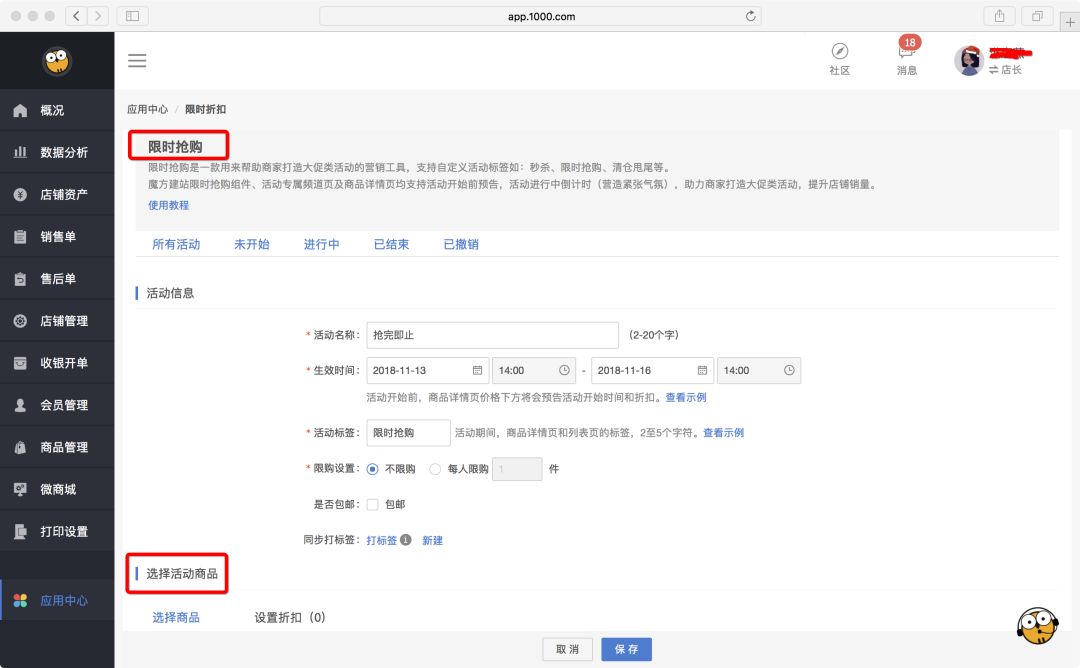Screen dimensions: 1080x668
Task: Save the activity with 保存
Action: click(x=626, y=649)
